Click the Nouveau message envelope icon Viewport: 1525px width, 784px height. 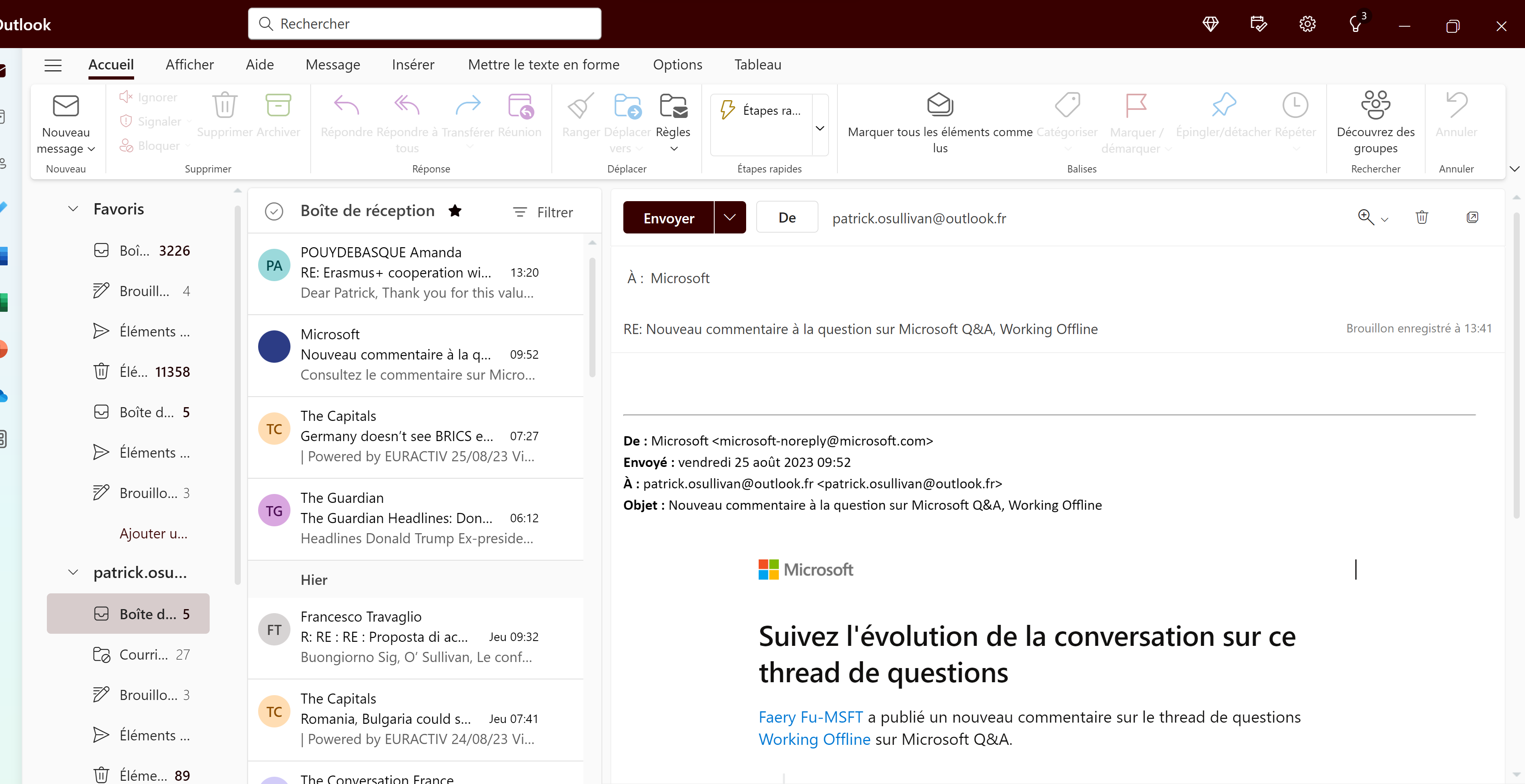point(65,107)
